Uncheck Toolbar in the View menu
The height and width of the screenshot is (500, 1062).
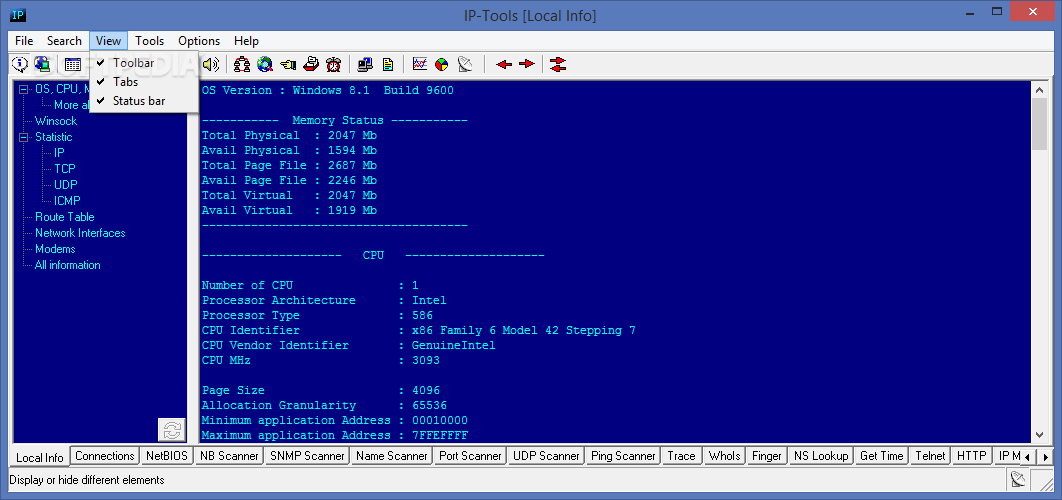pyautogui.click(x=144, y=63)
